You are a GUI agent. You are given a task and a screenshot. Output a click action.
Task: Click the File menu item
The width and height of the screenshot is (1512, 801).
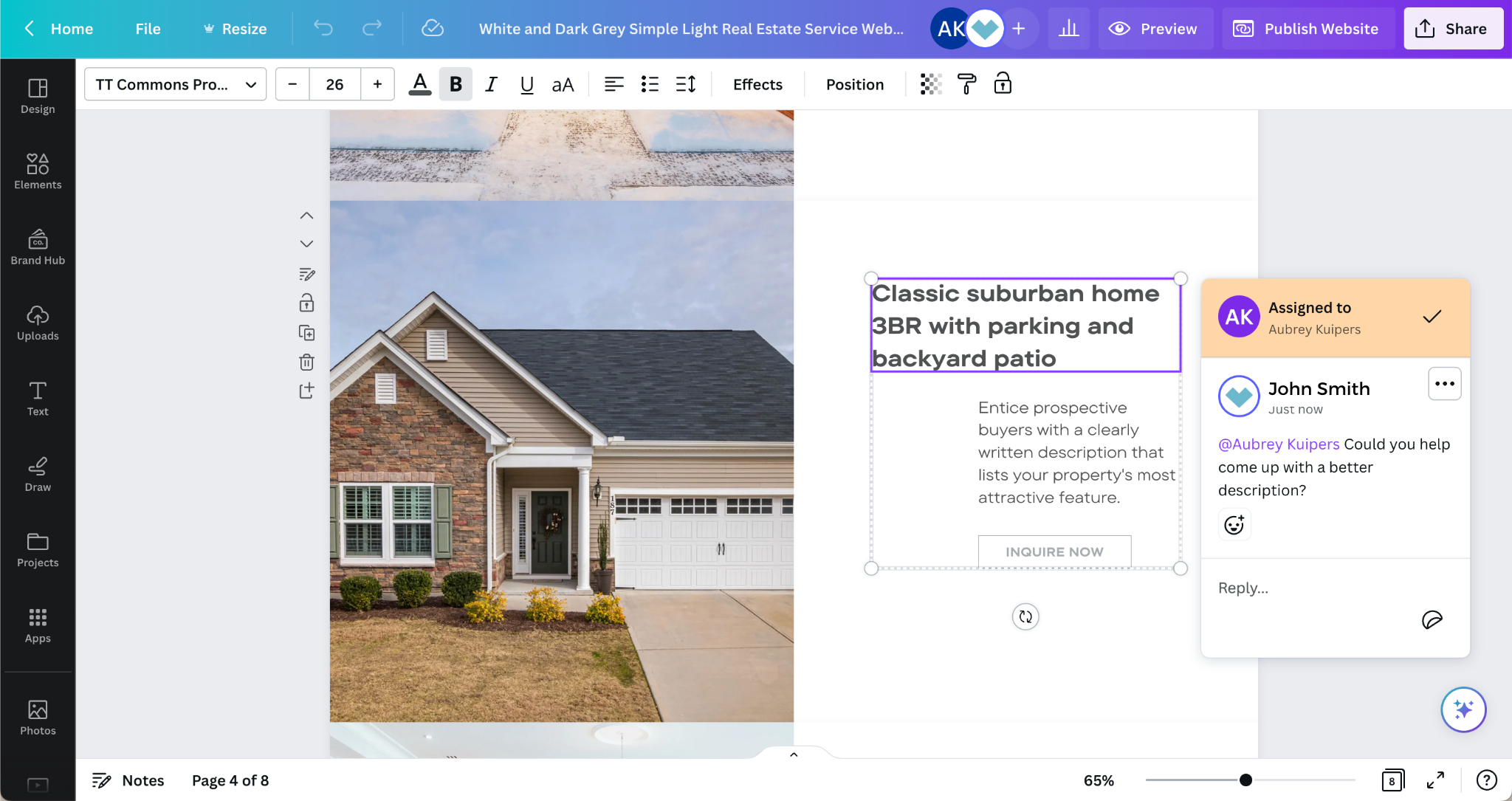coord(148,28)
